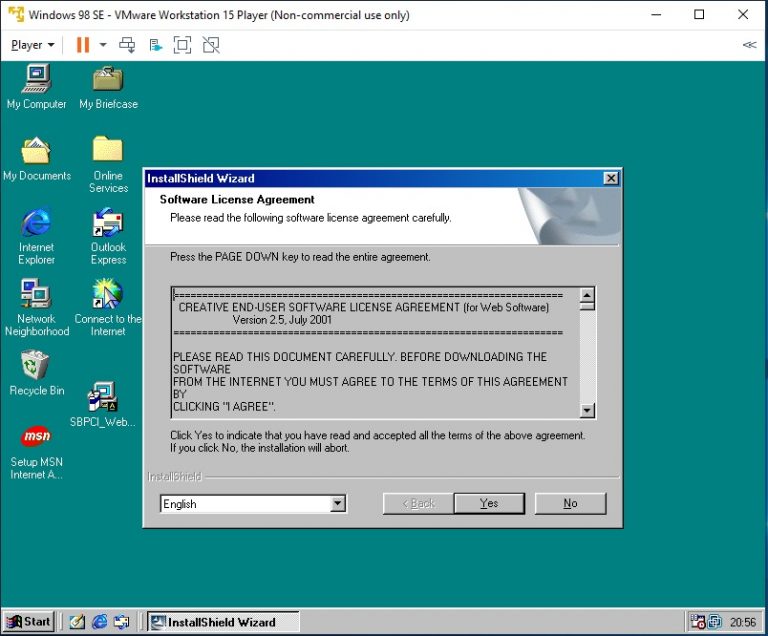Click No to decline the agreement
Screen dimensions: 768x636
pyautogui.click(x=570, y=503)
